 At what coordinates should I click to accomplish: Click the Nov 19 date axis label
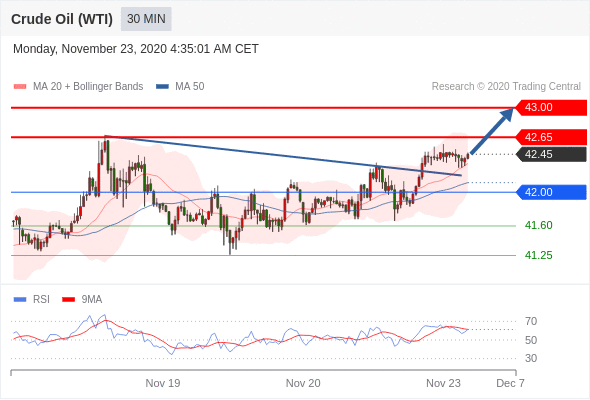pos(163,383)
